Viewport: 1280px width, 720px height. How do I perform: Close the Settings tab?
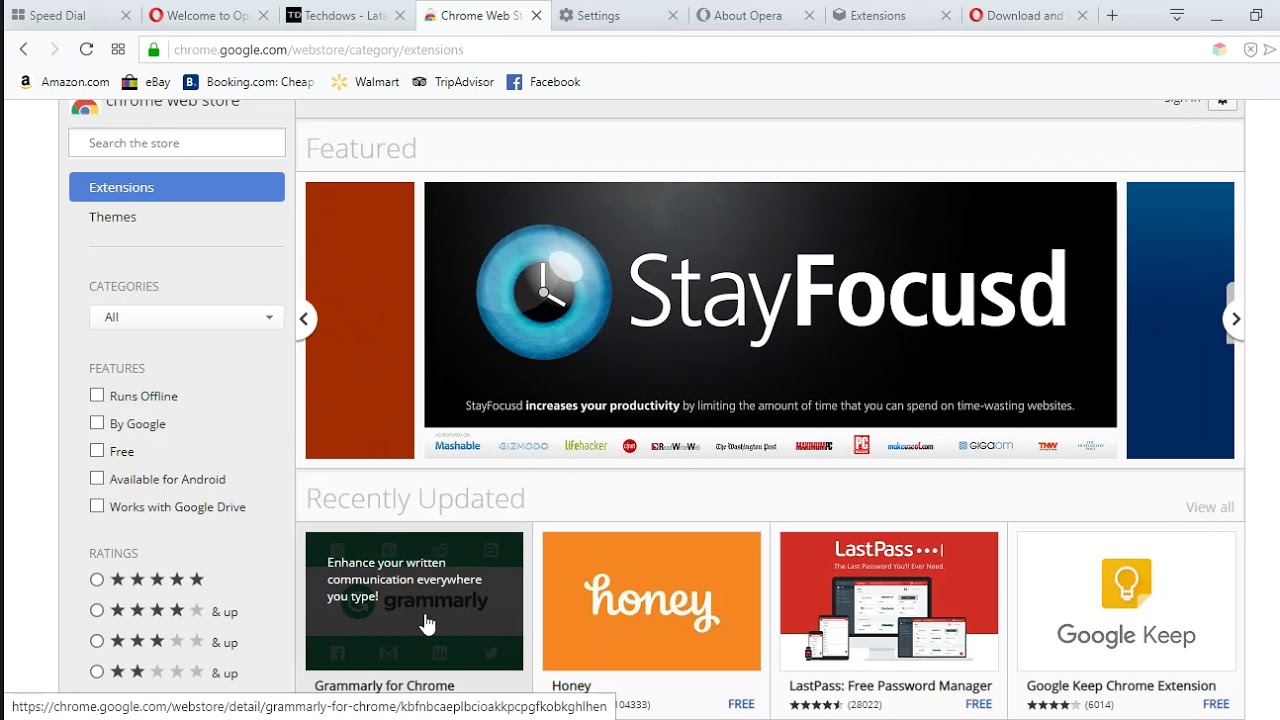pyautogui.click(x=672, y=15)
